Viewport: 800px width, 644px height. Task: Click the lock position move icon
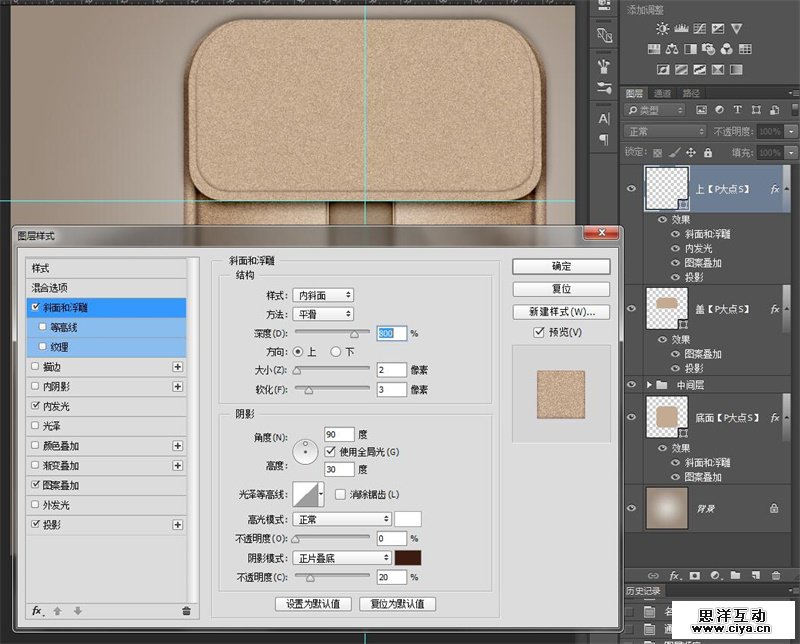coord(691,152)
